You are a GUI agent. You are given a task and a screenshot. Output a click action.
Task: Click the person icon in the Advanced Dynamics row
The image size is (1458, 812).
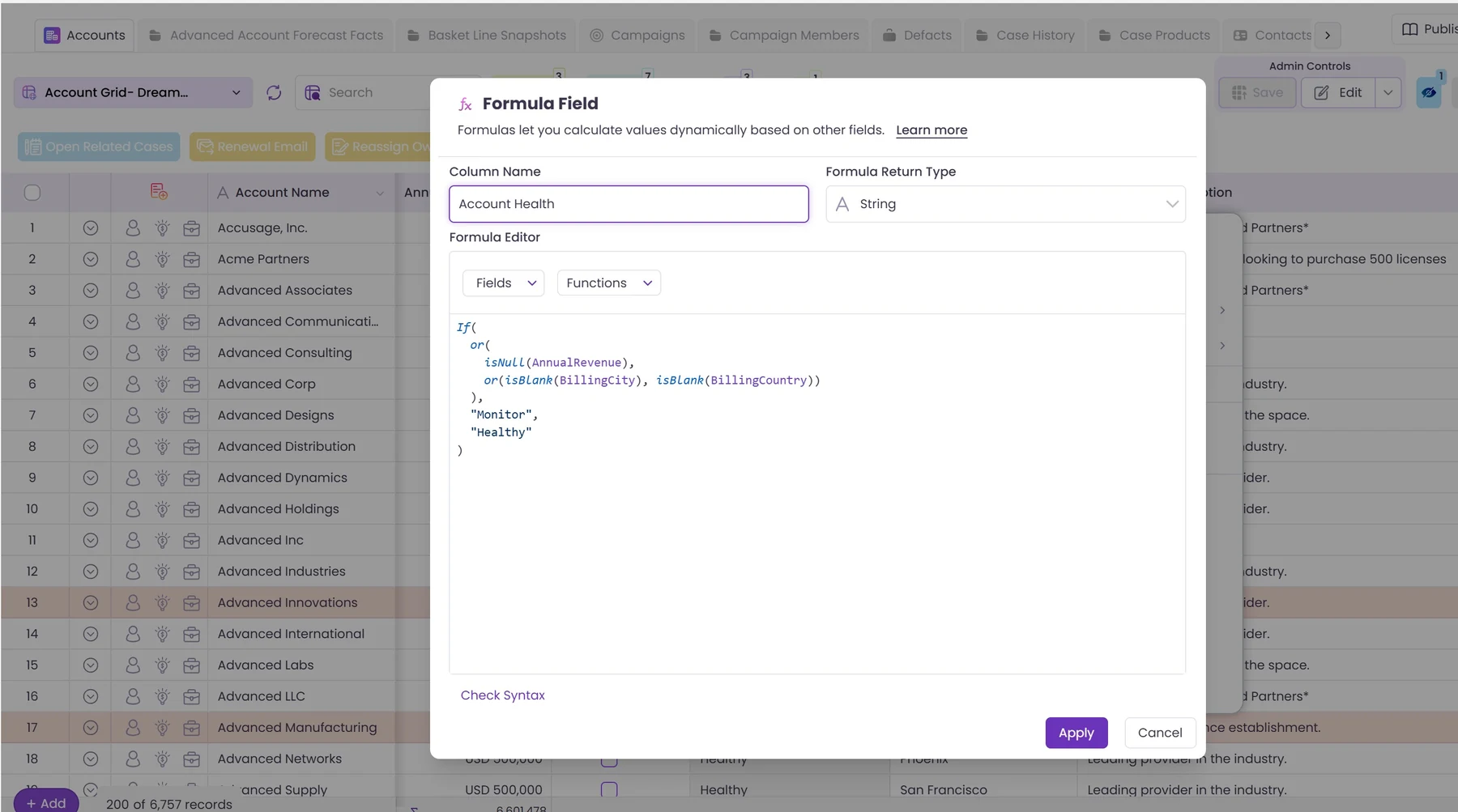click(133, 478)
